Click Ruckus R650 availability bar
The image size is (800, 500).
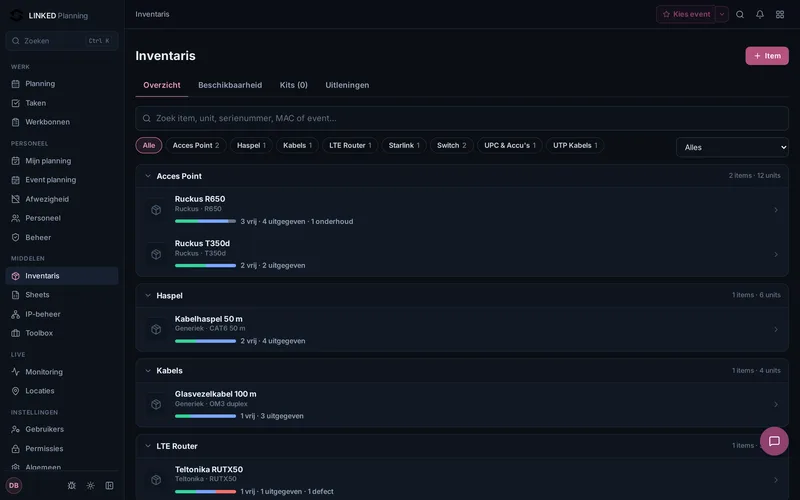pyautogui.click(x=205, y=221)
